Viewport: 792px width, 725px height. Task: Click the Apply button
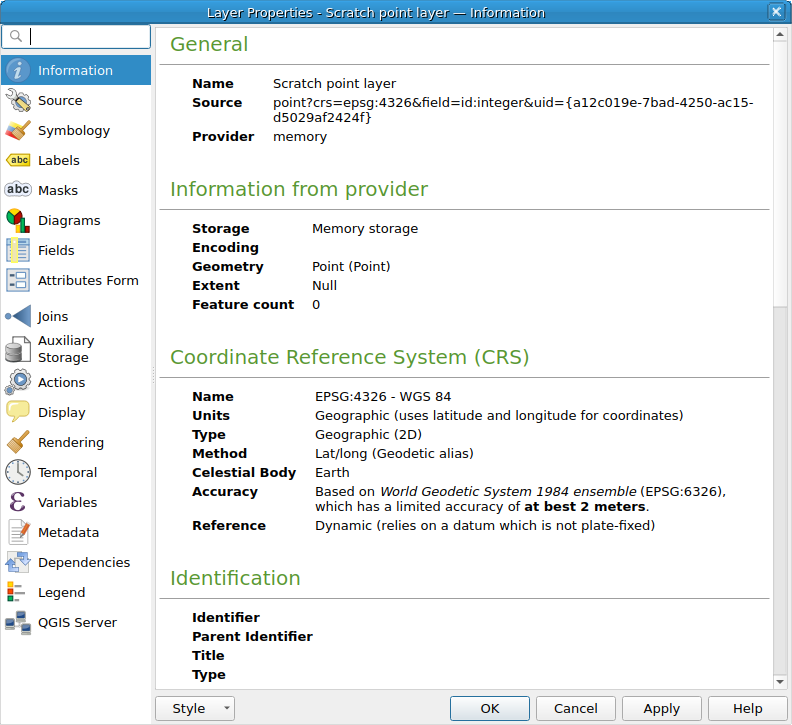(x=661, y=708)
